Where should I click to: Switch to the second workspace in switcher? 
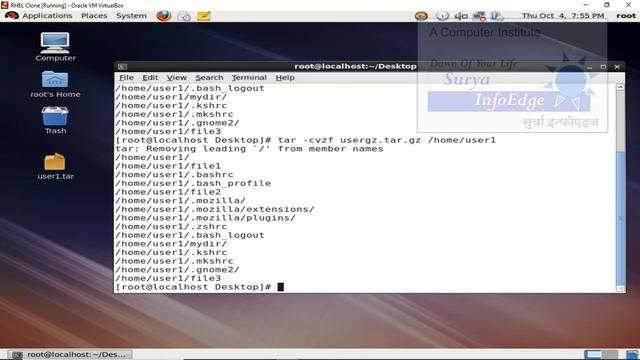point(609,354)
